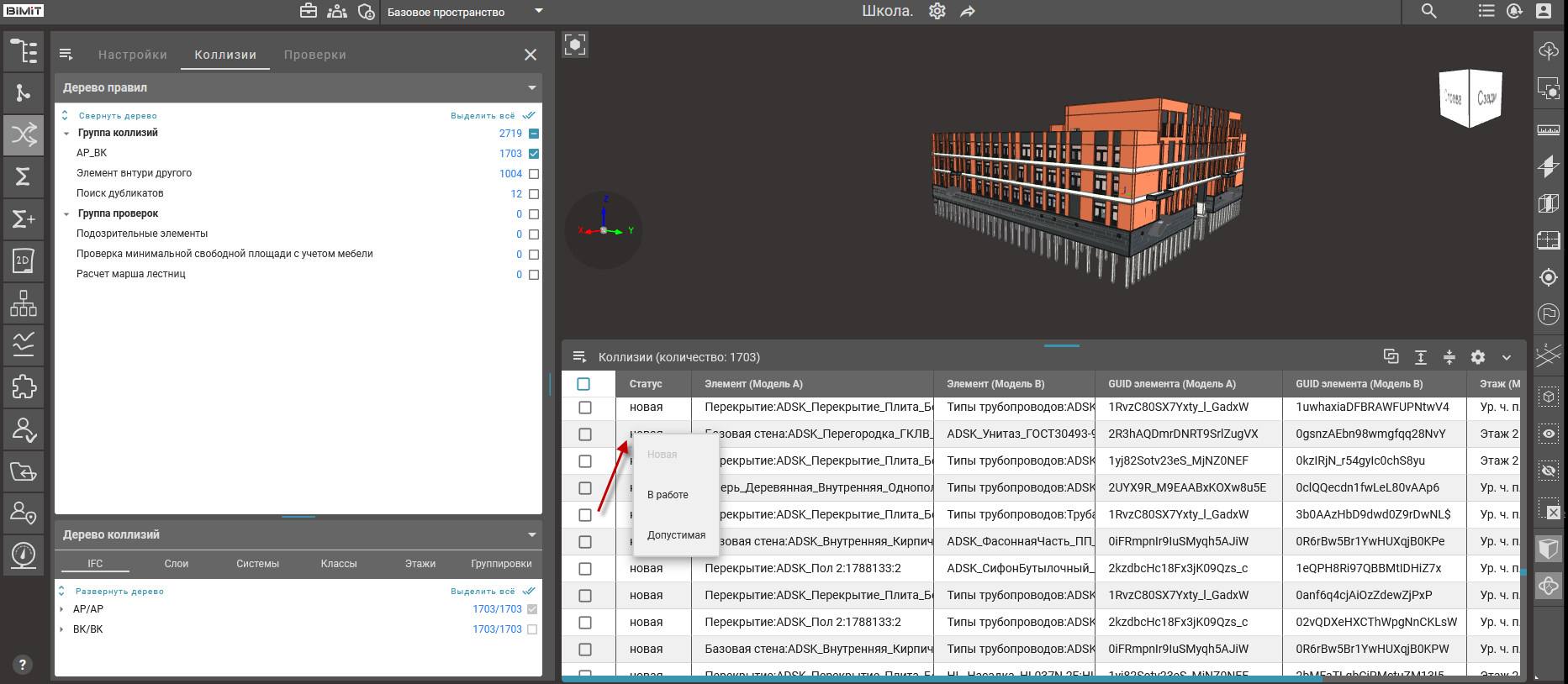Viewport: 1568px width, 684px height.
Task: Click the navigation view cube
Action: (1470, 98)
